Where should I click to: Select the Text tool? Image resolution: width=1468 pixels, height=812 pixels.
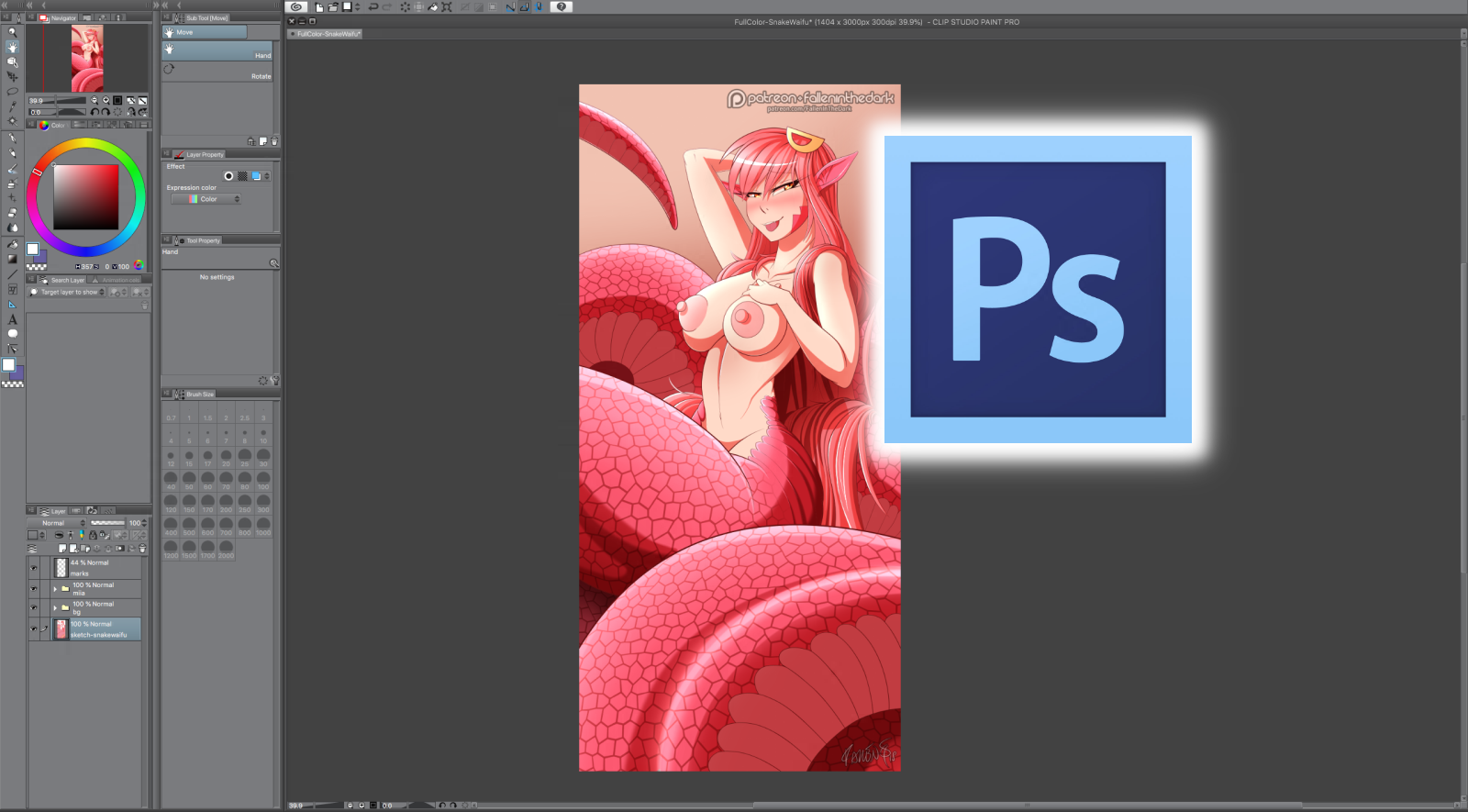12,319
